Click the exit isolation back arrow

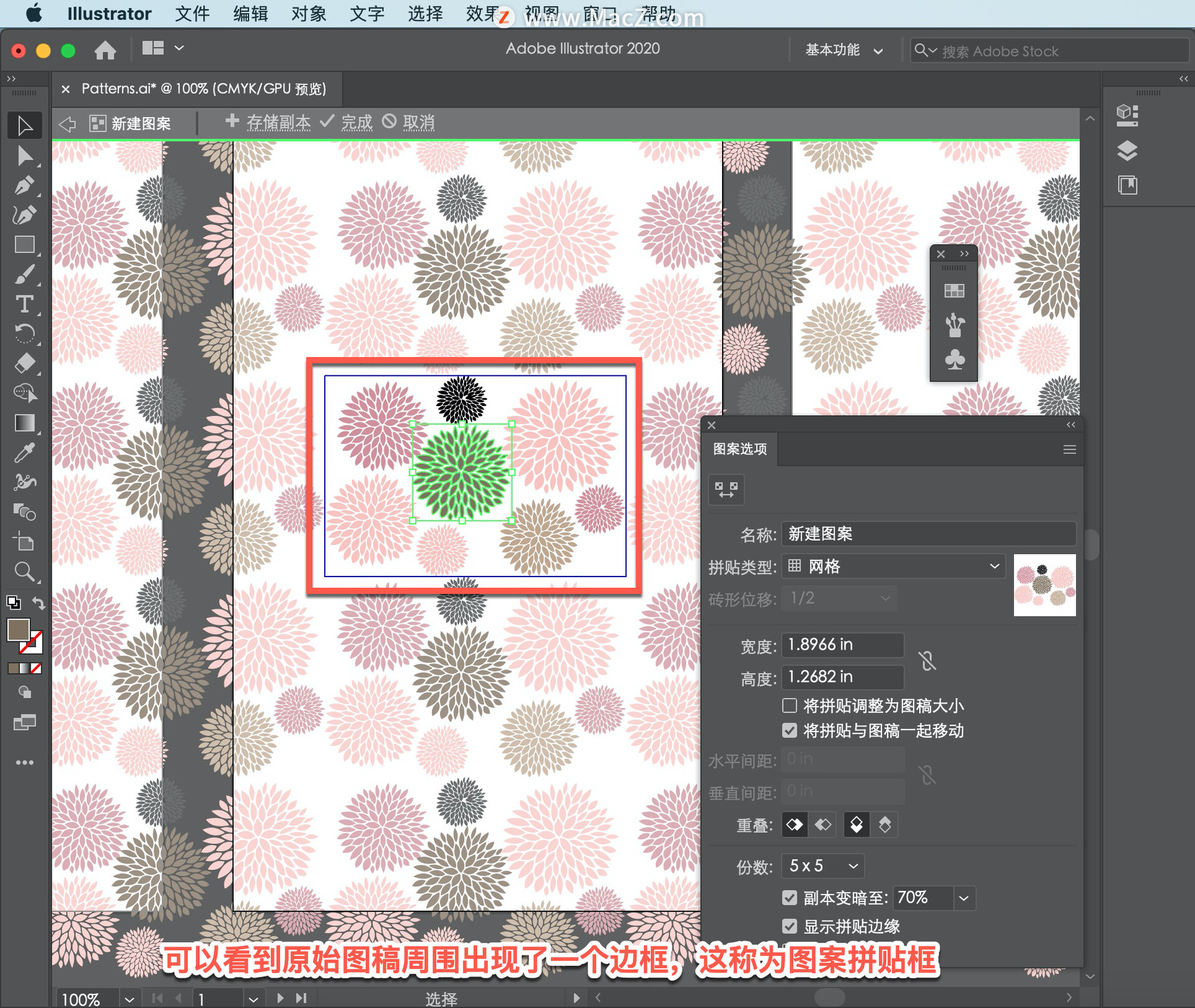(x=67, y=123)
